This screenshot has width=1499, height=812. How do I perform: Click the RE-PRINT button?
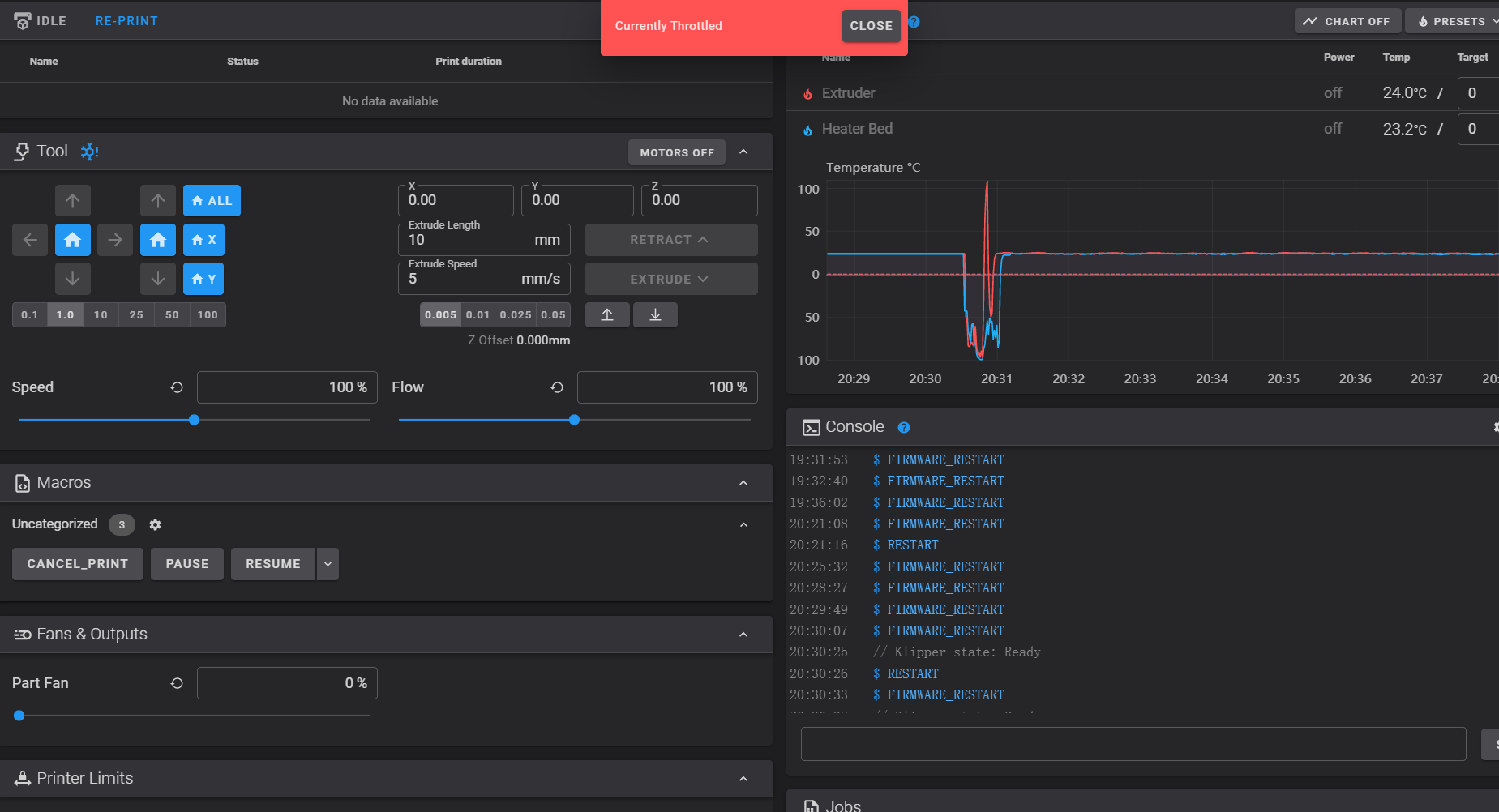(126, 21)
